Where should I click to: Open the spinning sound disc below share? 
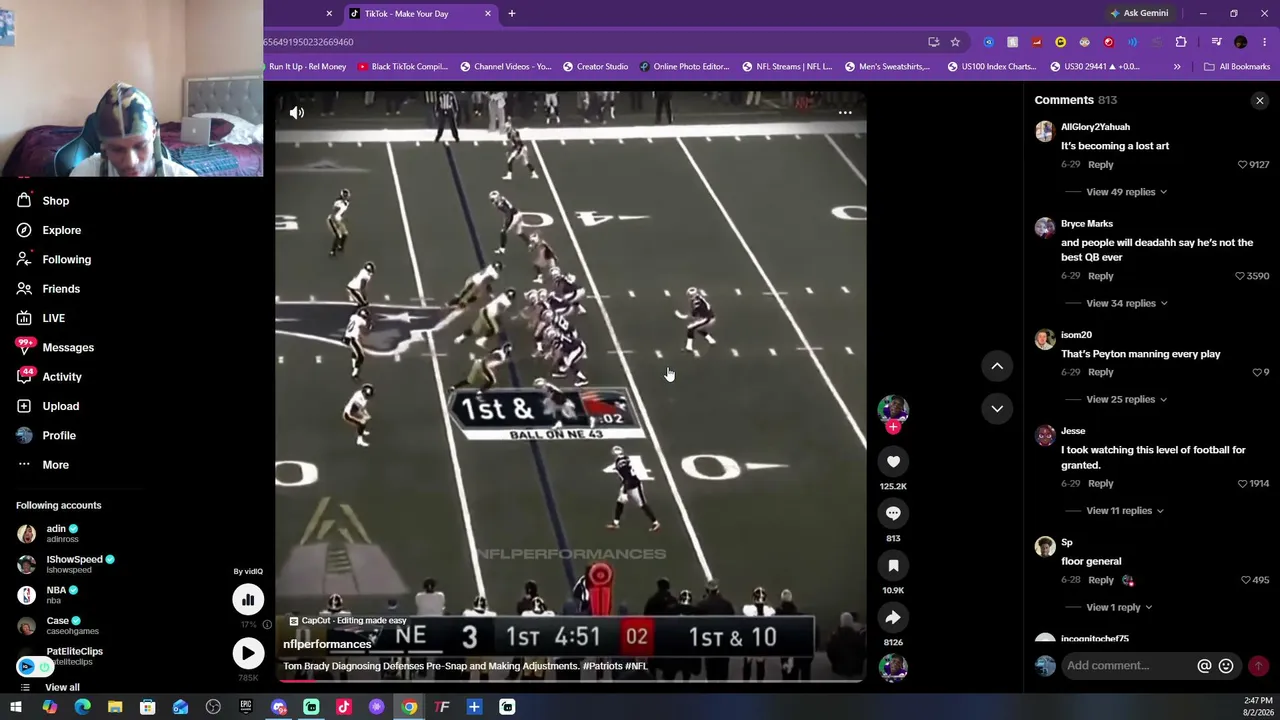(x=893, y=667)
